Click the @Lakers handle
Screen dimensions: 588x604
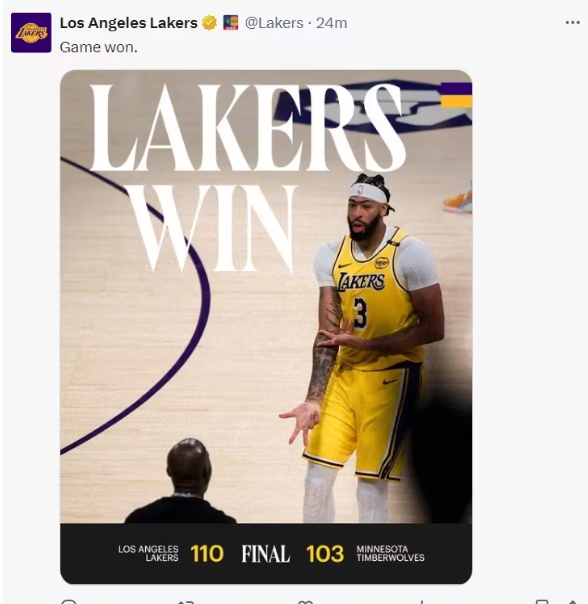click(274, 23)
